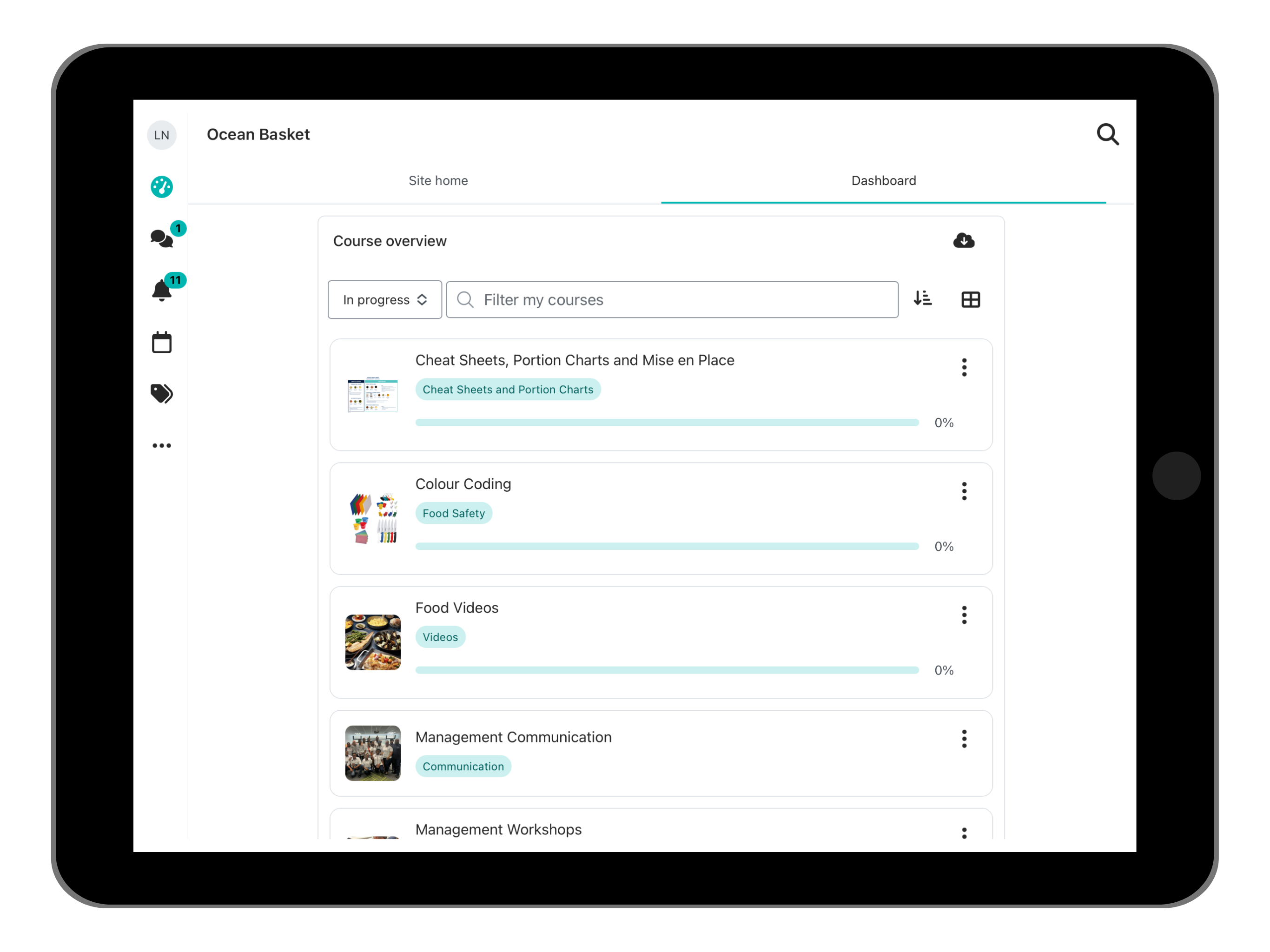
Task: Click the Communication category tag
Action: click(x=463, y=767)
